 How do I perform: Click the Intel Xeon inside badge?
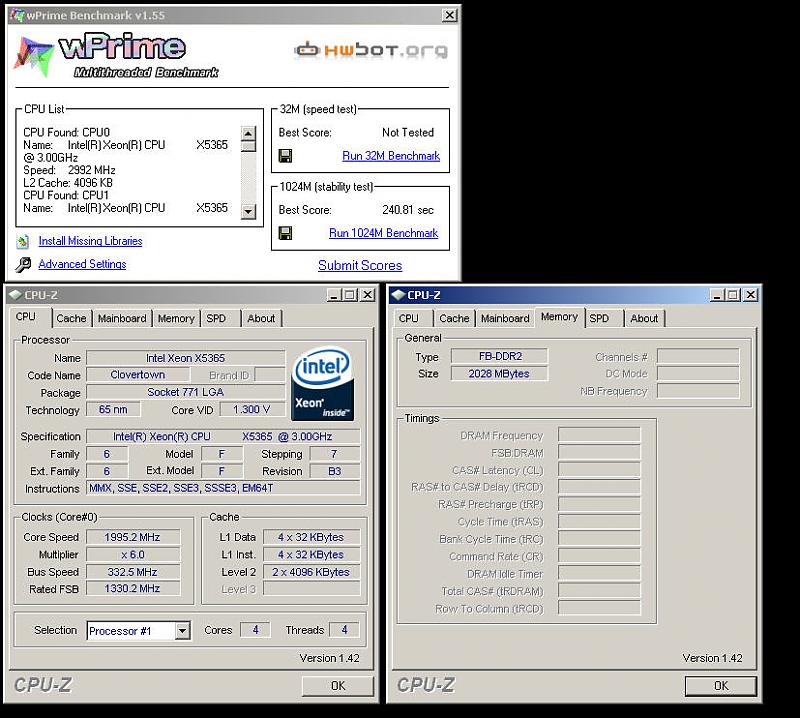pos(322,384)
